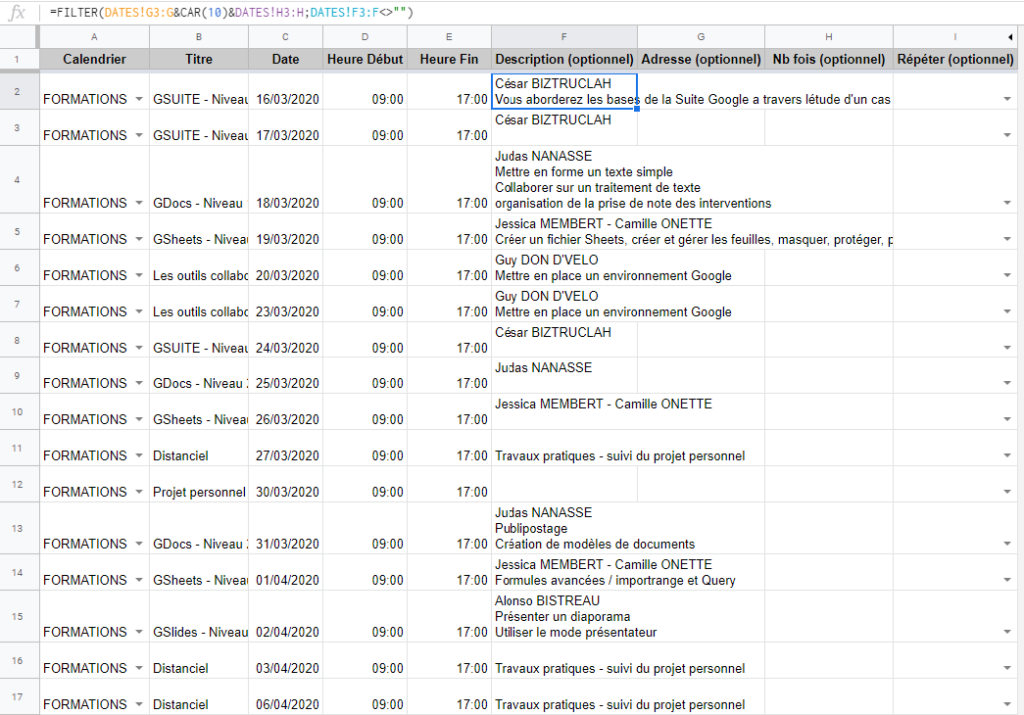Select row 4 via its row number
Viewport: 1024px width, 715px height.
click(x=18, y=180)
